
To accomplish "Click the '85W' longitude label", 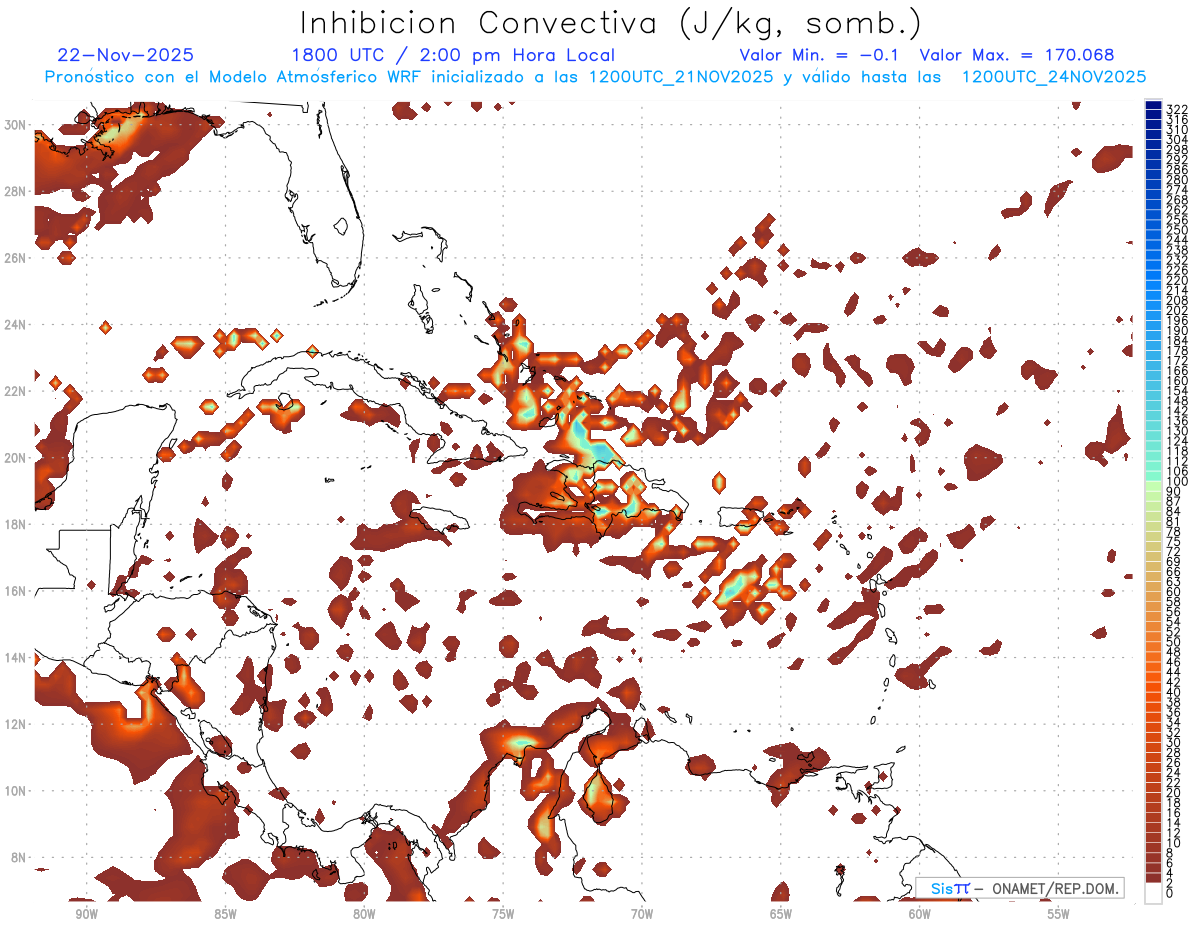I will 225,913.
